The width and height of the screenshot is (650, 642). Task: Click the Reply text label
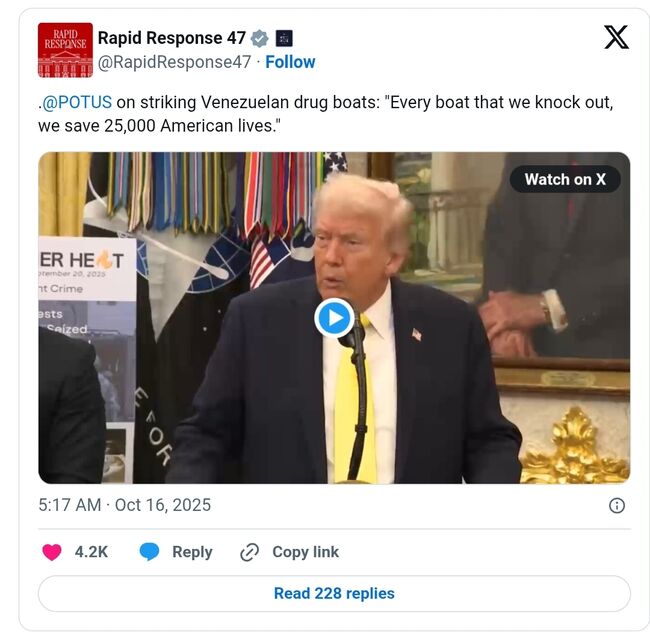coord(192,552)
